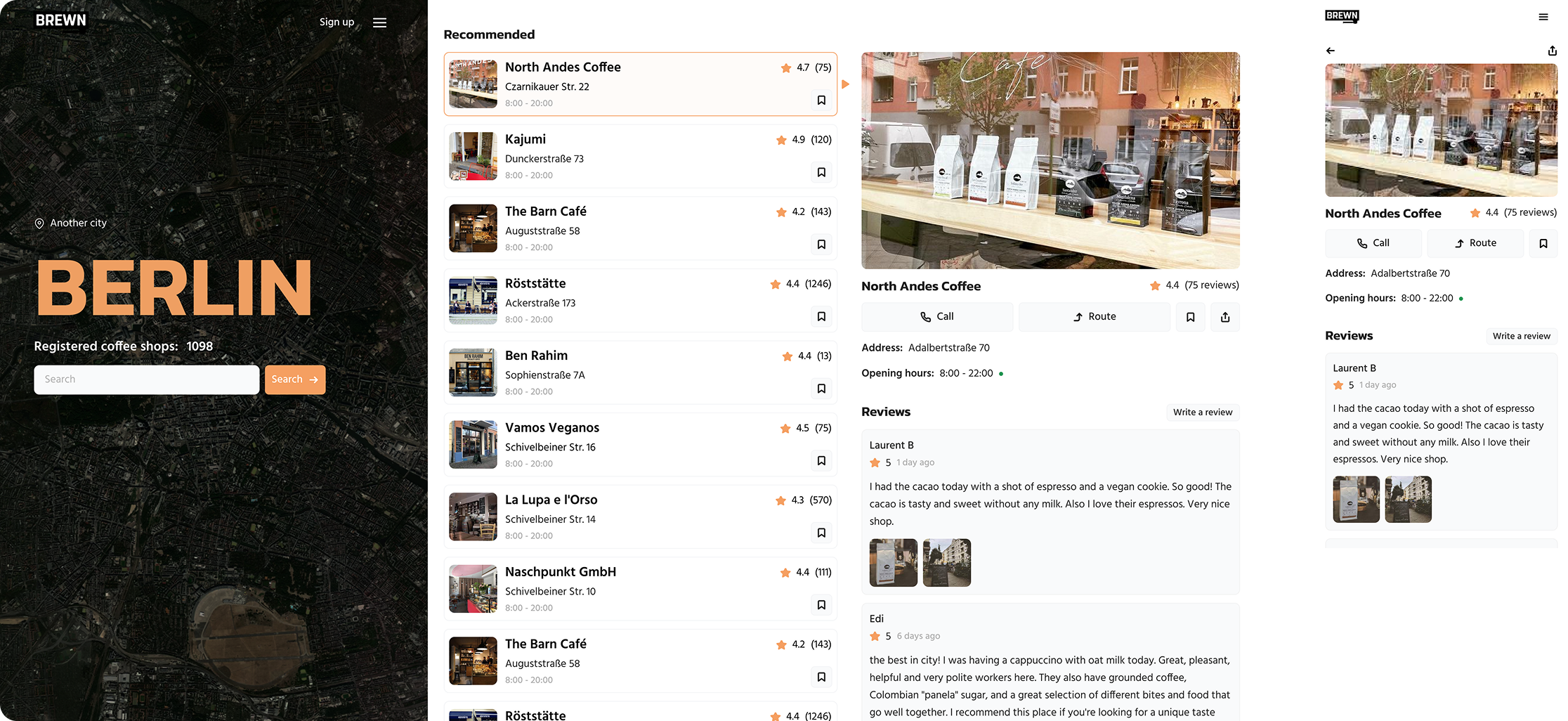Click Call in the mobile panel
This screenshot has height=721, width=1568.
pyautogui.click(x=1373, y=243)
